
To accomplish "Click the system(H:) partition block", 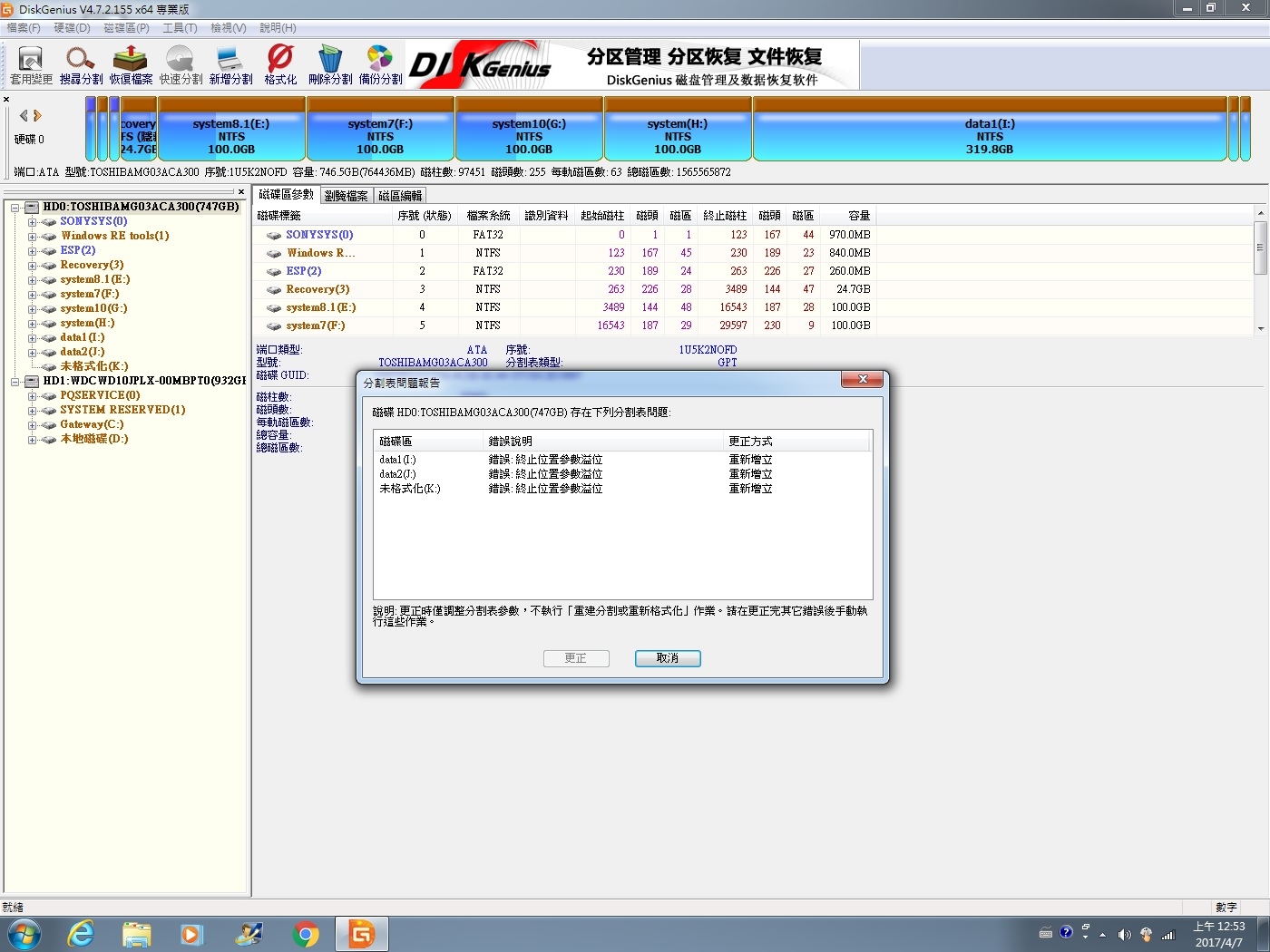I will click(678, 129).
